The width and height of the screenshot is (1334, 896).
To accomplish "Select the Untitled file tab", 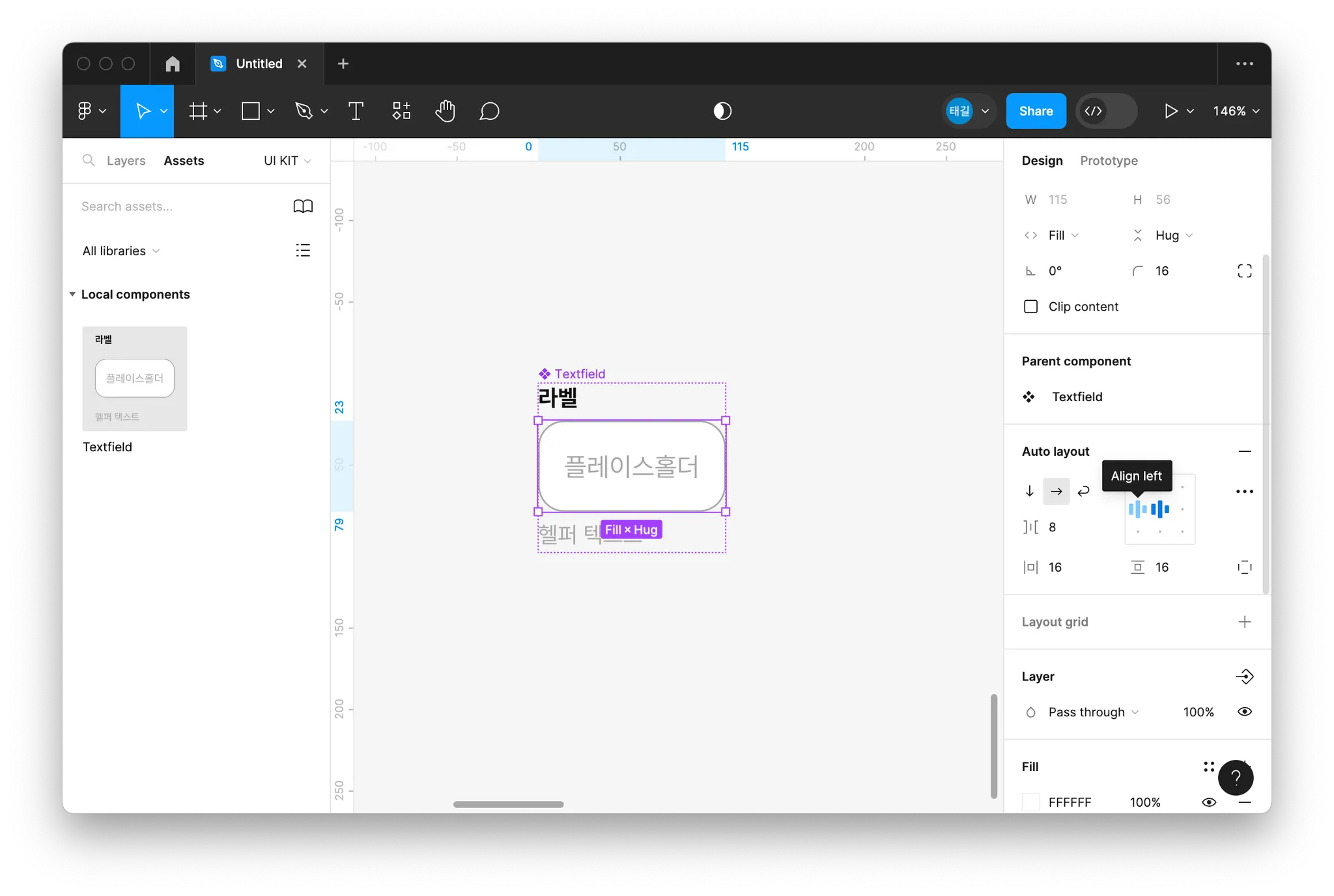I will click(x=259, y=64).
